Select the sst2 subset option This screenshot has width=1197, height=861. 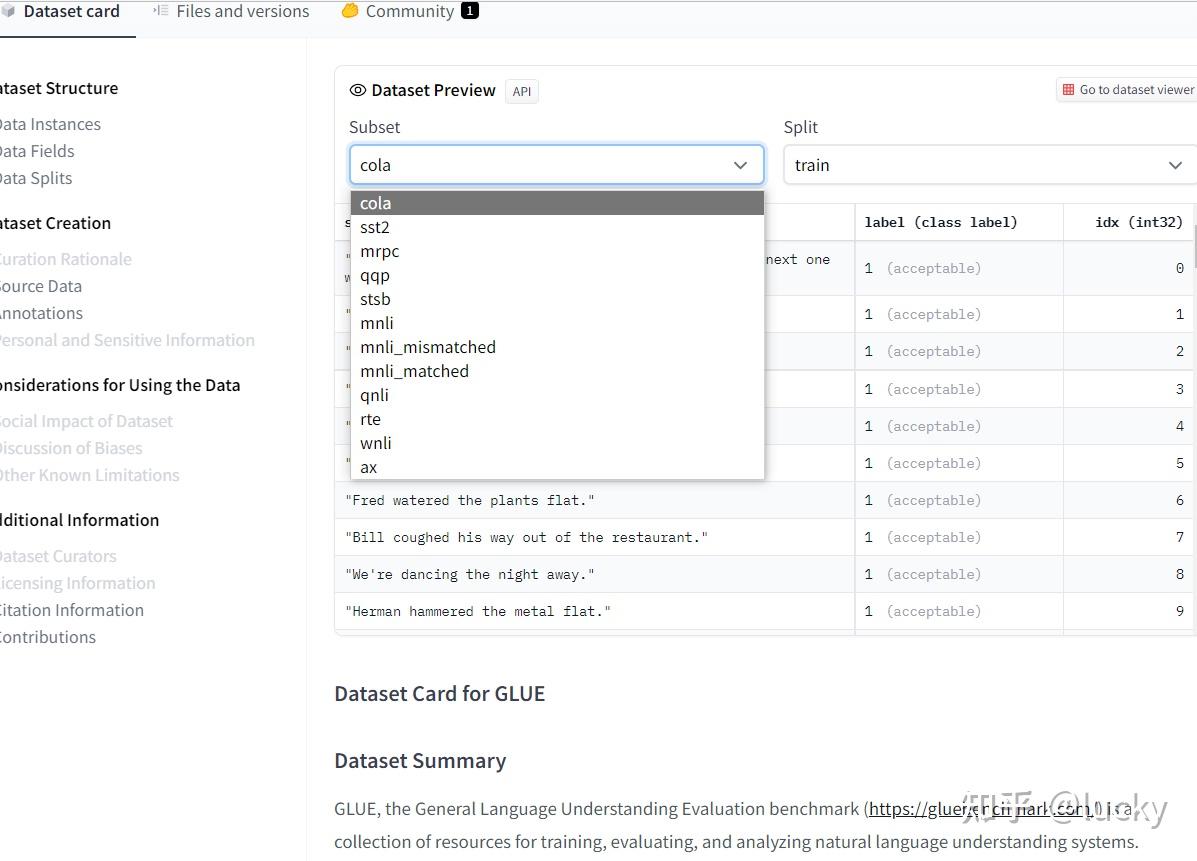click(x=557, y=227)
